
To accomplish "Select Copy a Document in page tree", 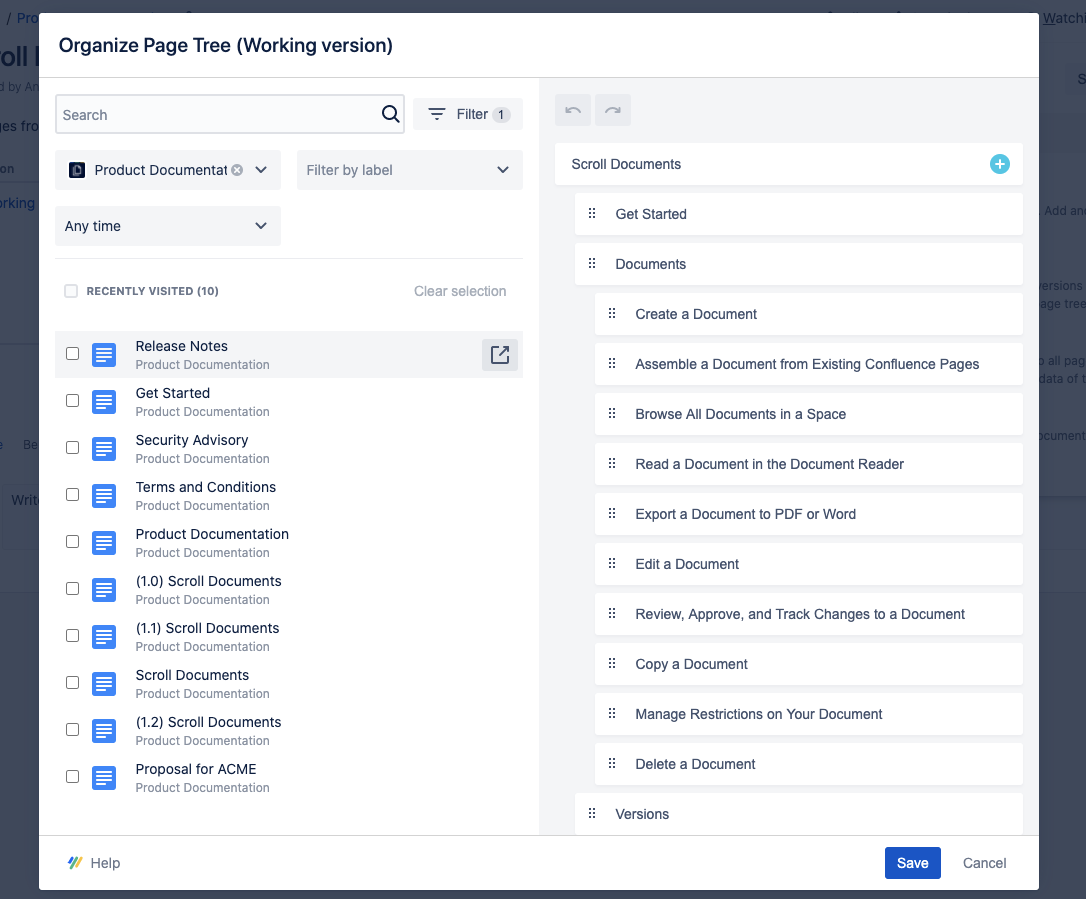I will pos(691,664).
